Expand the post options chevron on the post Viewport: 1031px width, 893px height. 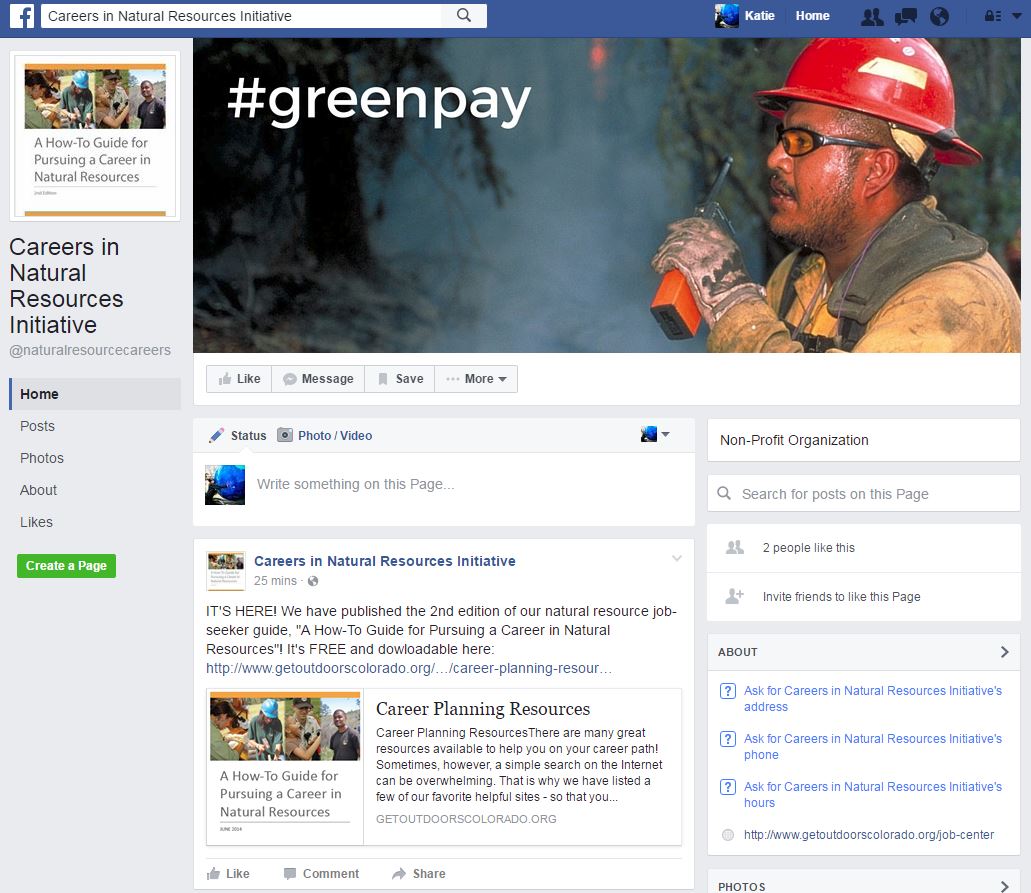point(677,558)
